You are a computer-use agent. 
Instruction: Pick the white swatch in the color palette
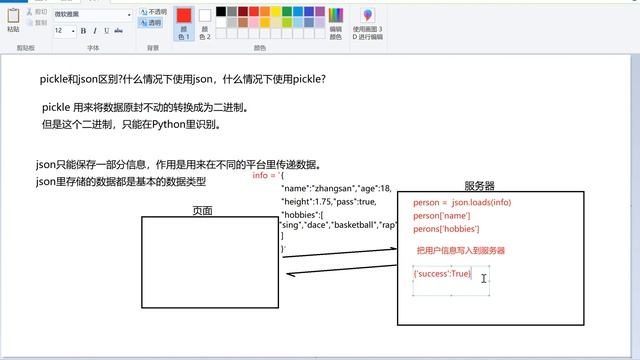pos(221,22)
